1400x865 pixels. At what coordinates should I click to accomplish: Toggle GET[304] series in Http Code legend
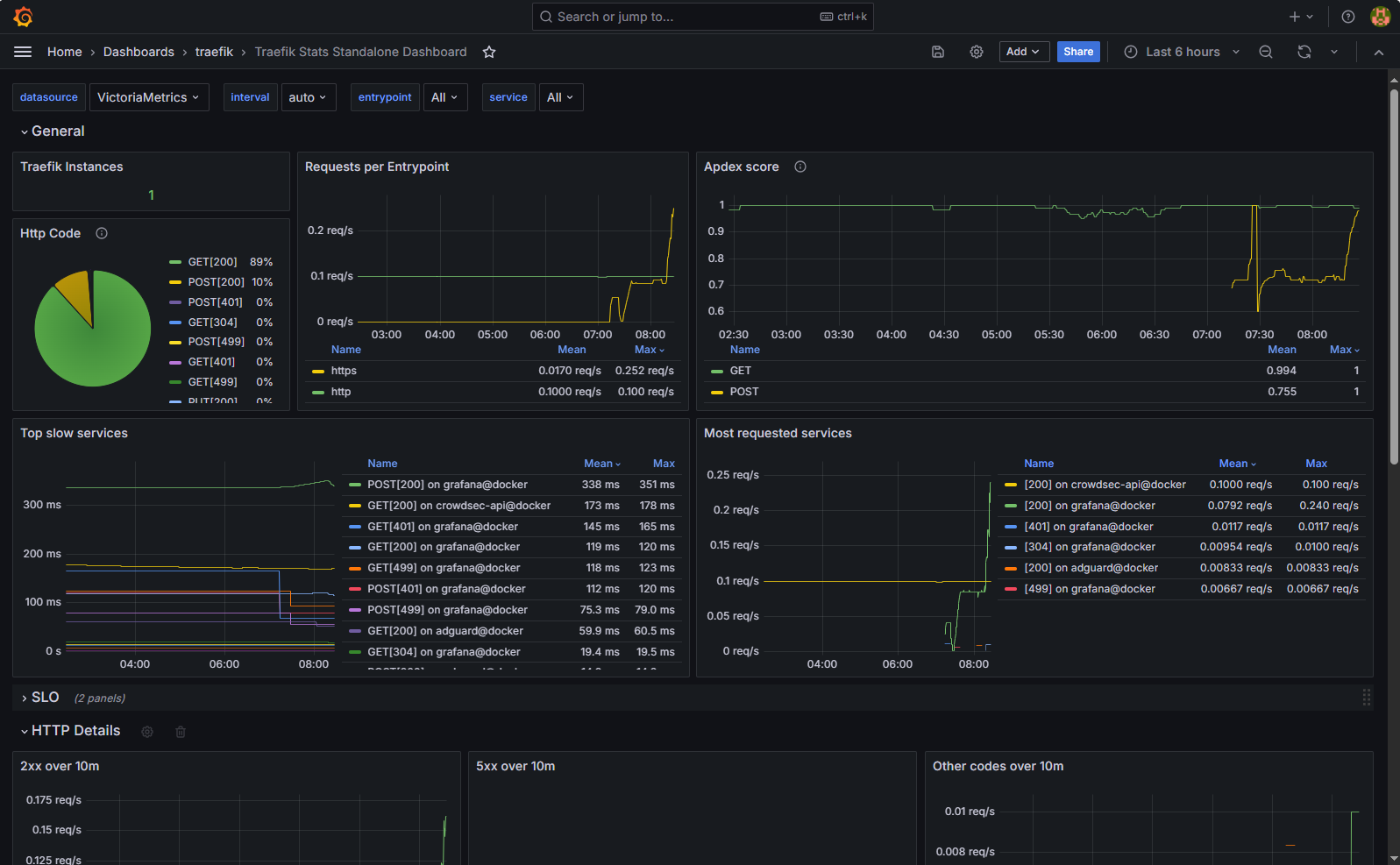coord(212,323)
